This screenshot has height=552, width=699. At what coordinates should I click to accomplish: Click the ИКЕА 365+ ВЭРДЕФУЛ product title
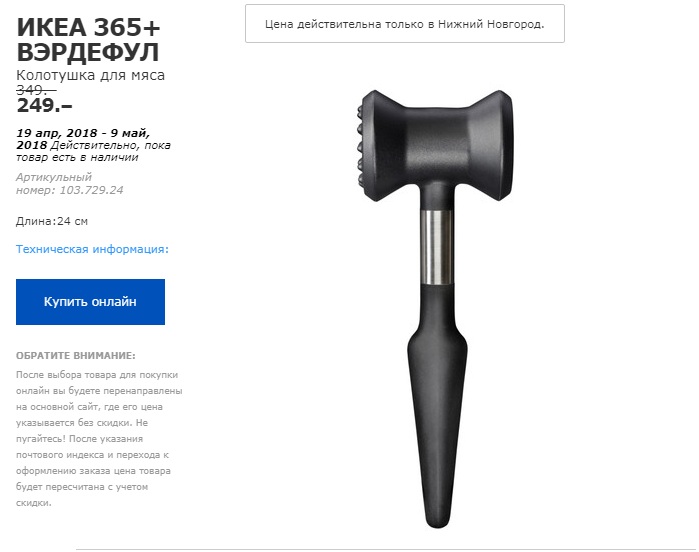88,40
